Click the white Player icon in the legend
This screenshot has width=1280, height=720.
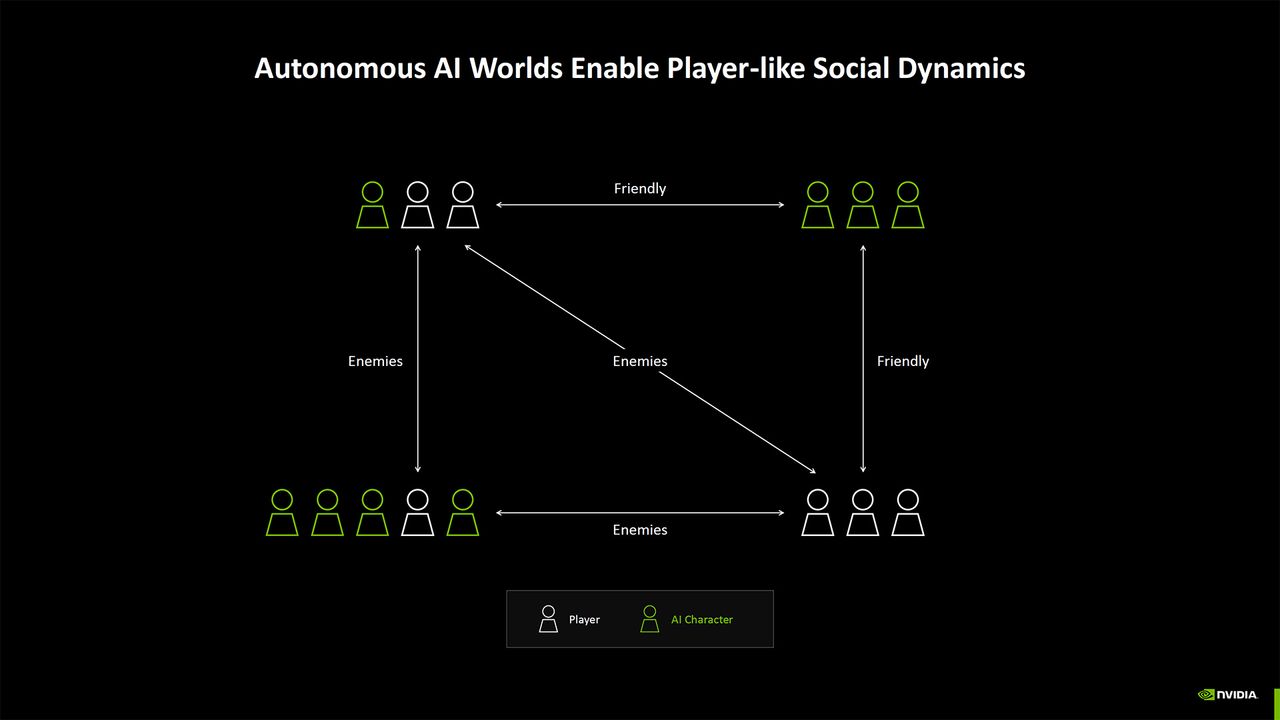(548, 619)
